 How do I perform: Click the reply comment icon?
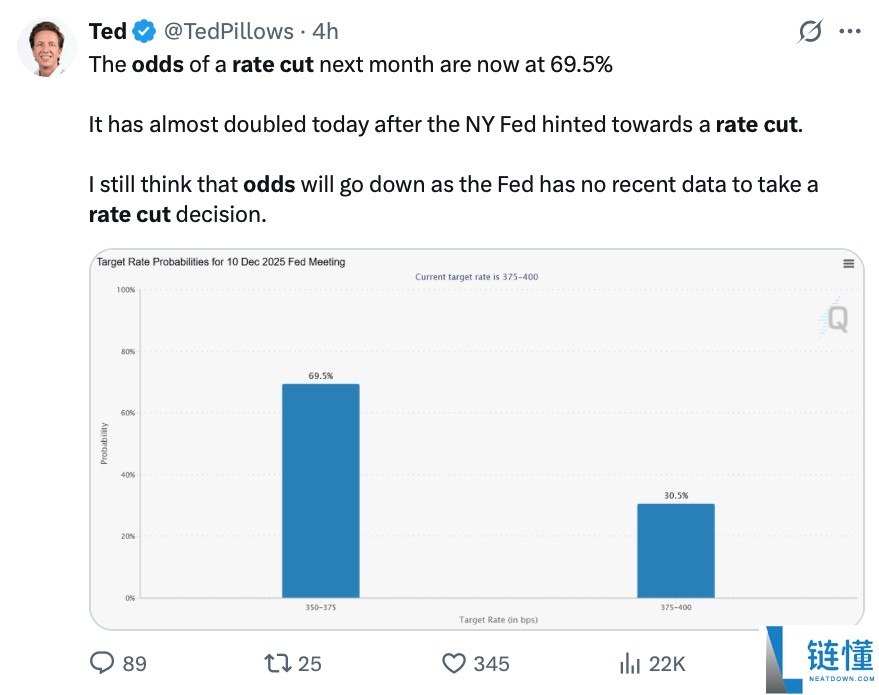click(x=103, y=663)
